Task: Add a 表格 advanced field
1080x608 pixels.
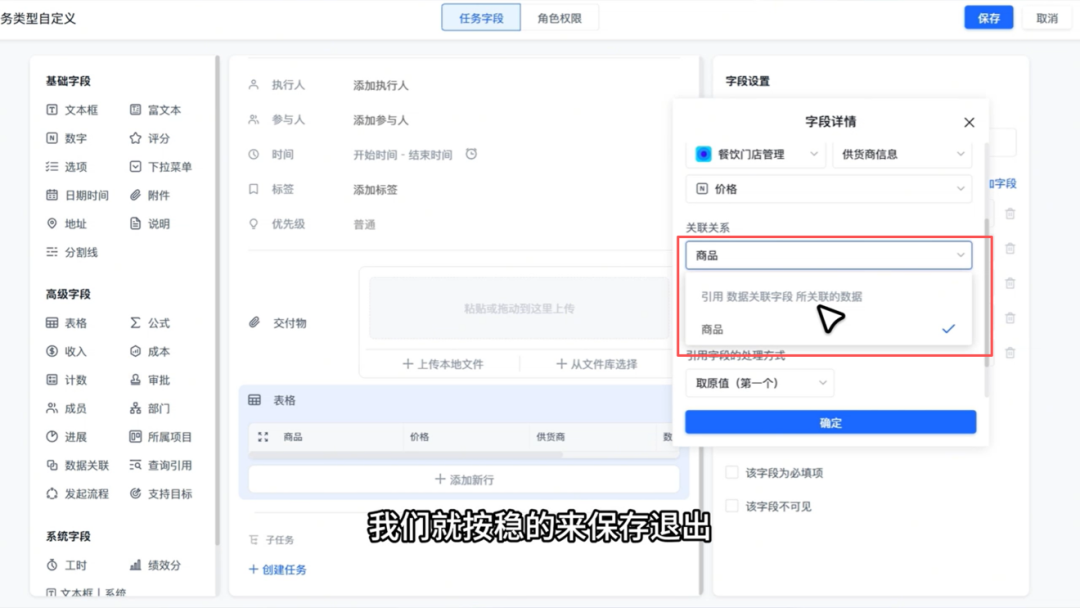Action: (x=67, y=323)
